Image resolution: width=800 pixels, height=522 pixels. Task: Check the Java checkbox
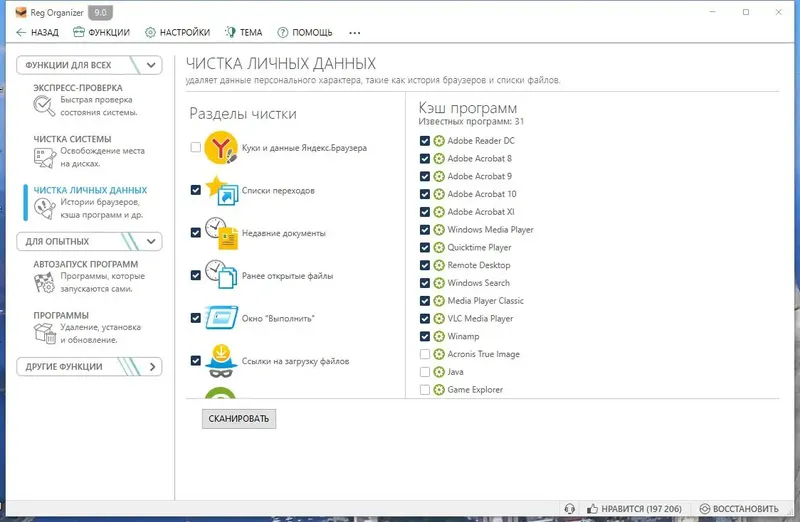(424, 372)
